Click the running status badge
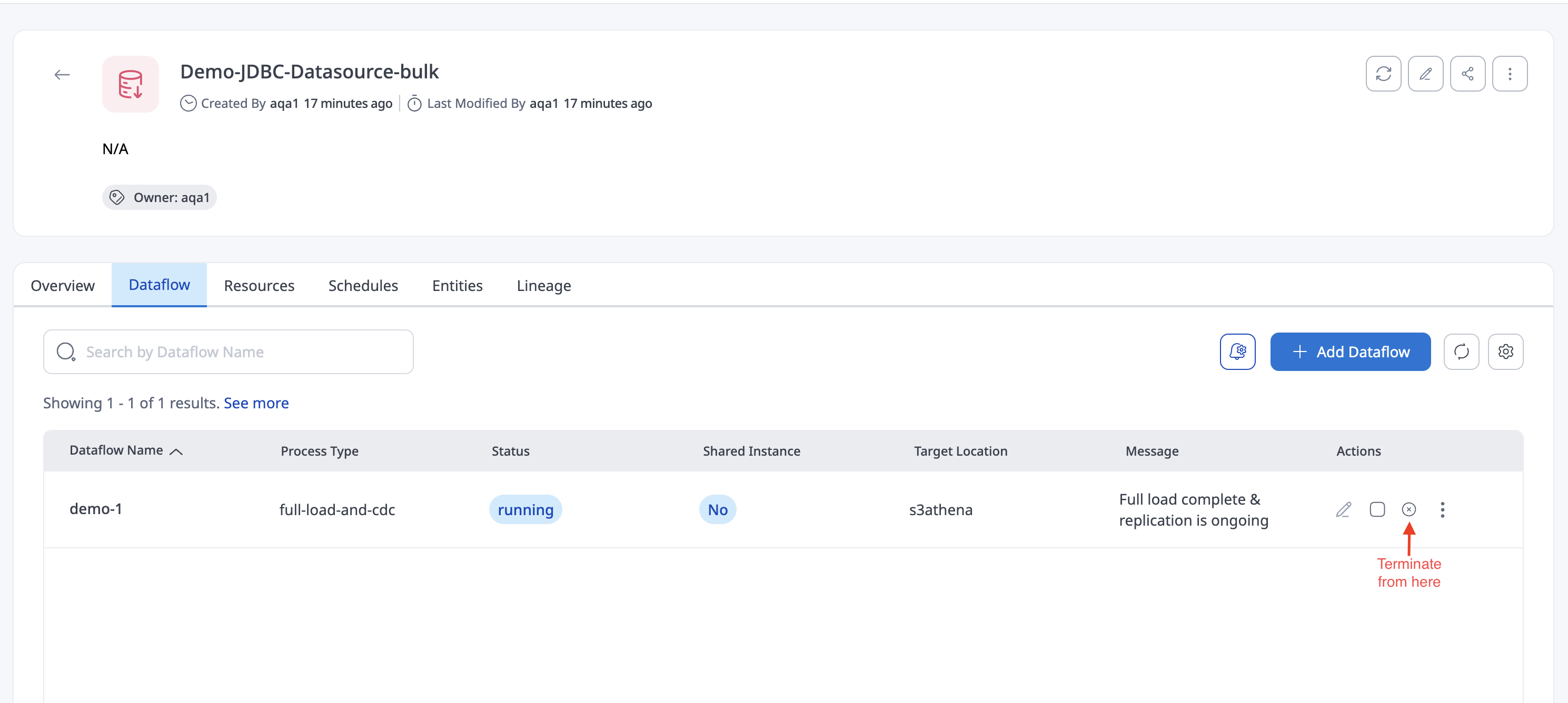This screenshot has height=703, width=1568. click(x=525, y=509)
